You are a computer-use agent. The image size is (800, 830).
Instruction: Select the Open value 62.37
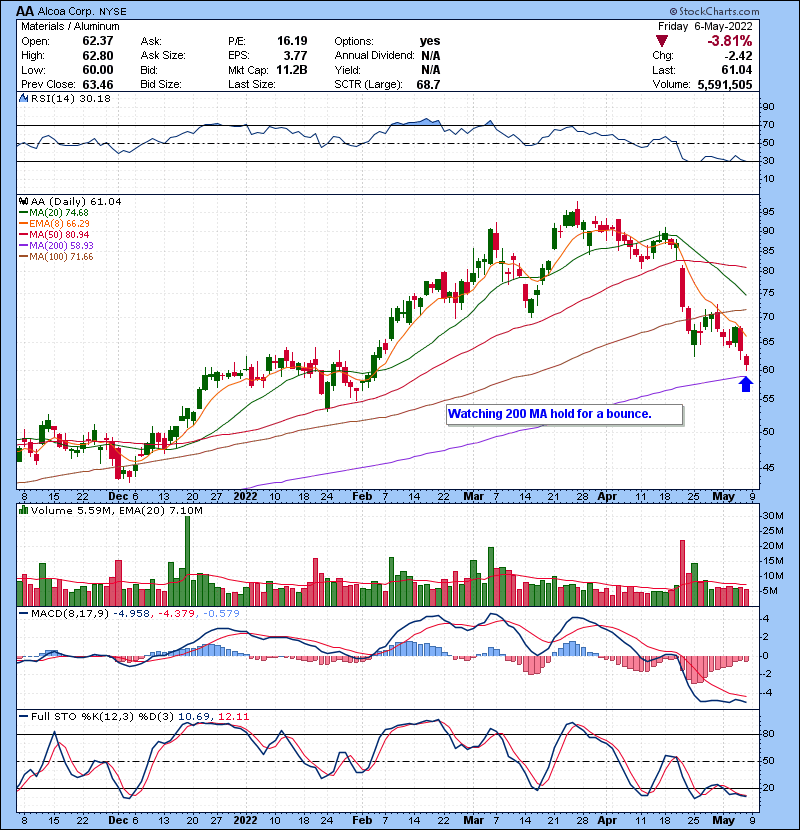(98, 41)
